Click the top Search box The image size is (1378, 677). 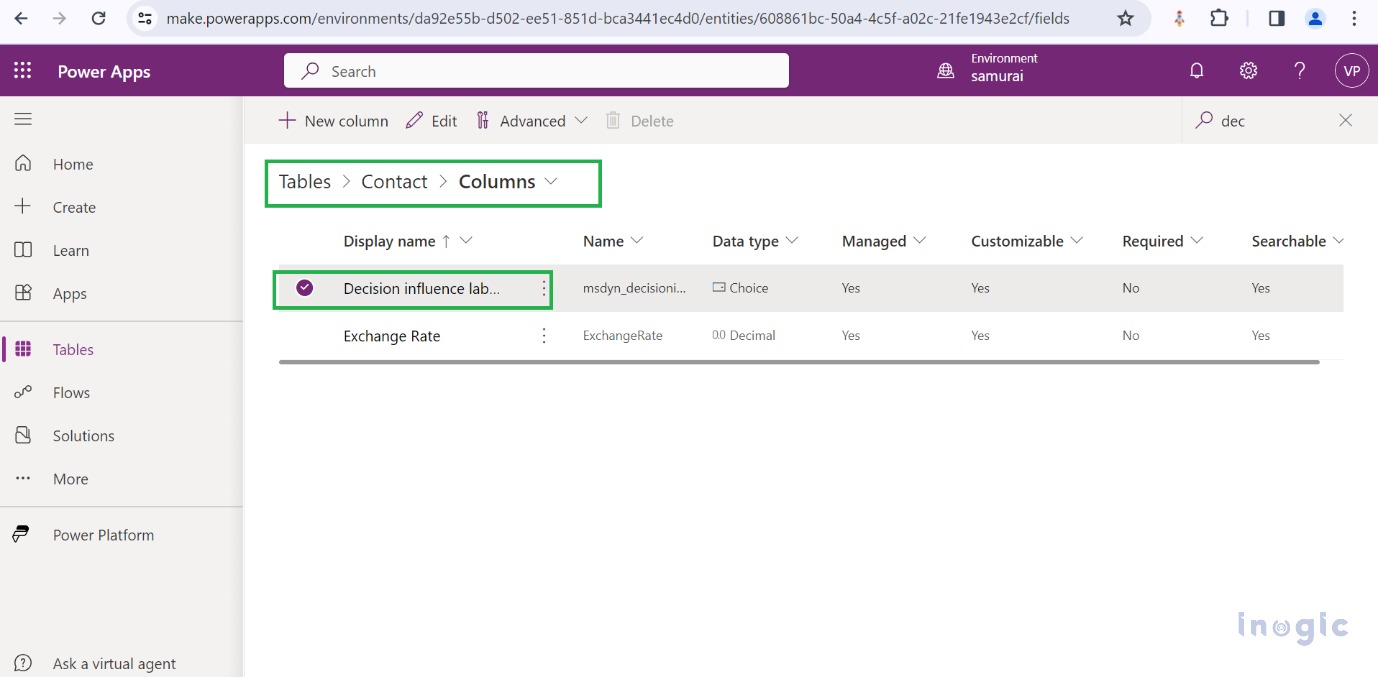pos(536,71)
